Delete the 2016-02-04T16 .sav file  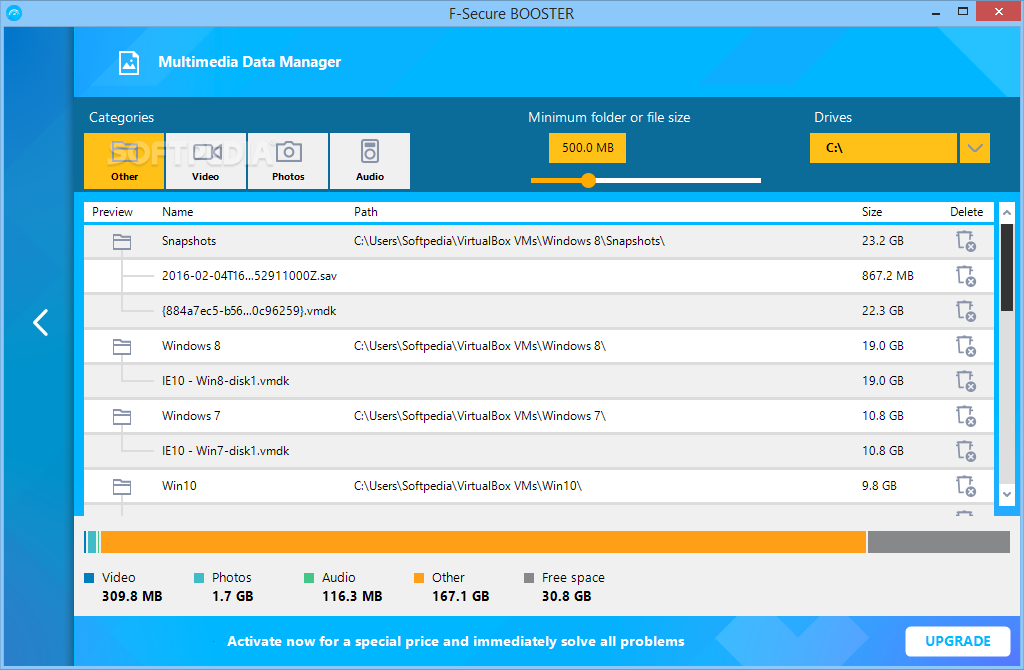pyautogui.click(x=966, y=276)
